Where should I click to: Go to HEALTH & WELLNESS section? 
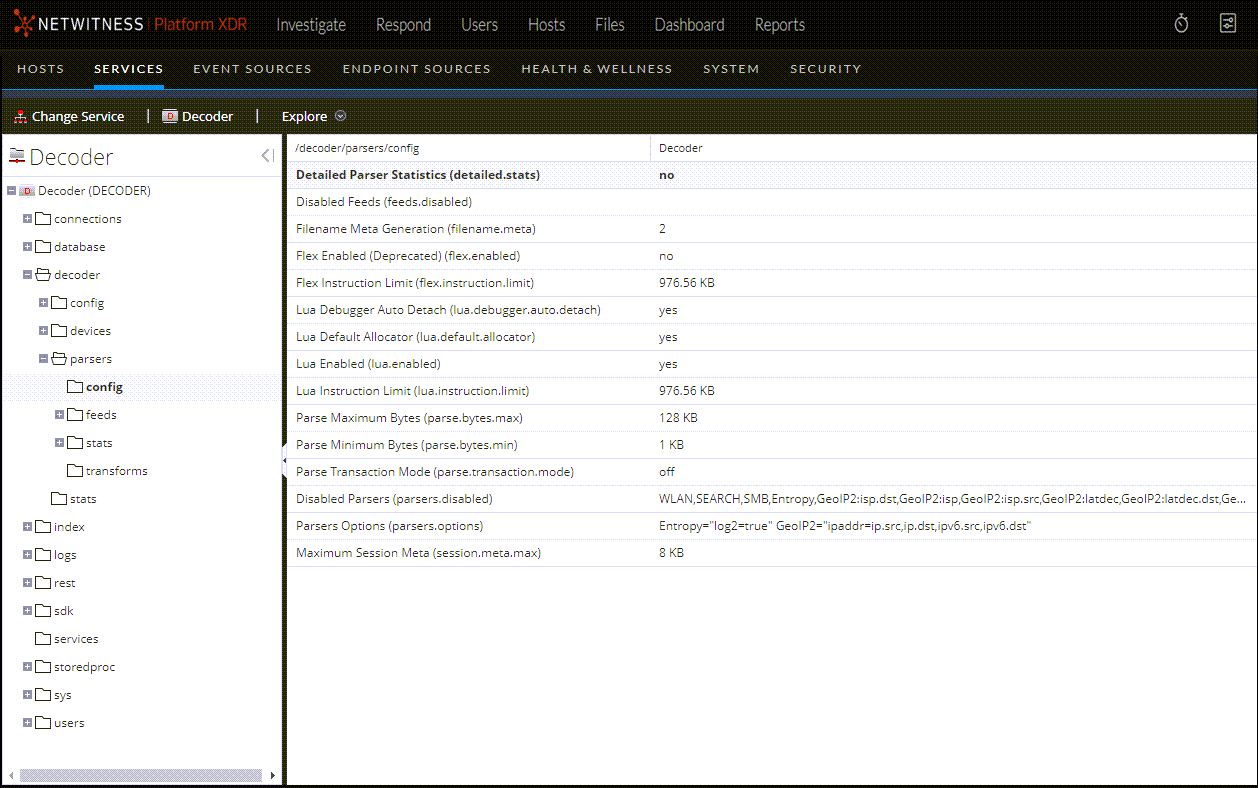click(x=597, y=68)
